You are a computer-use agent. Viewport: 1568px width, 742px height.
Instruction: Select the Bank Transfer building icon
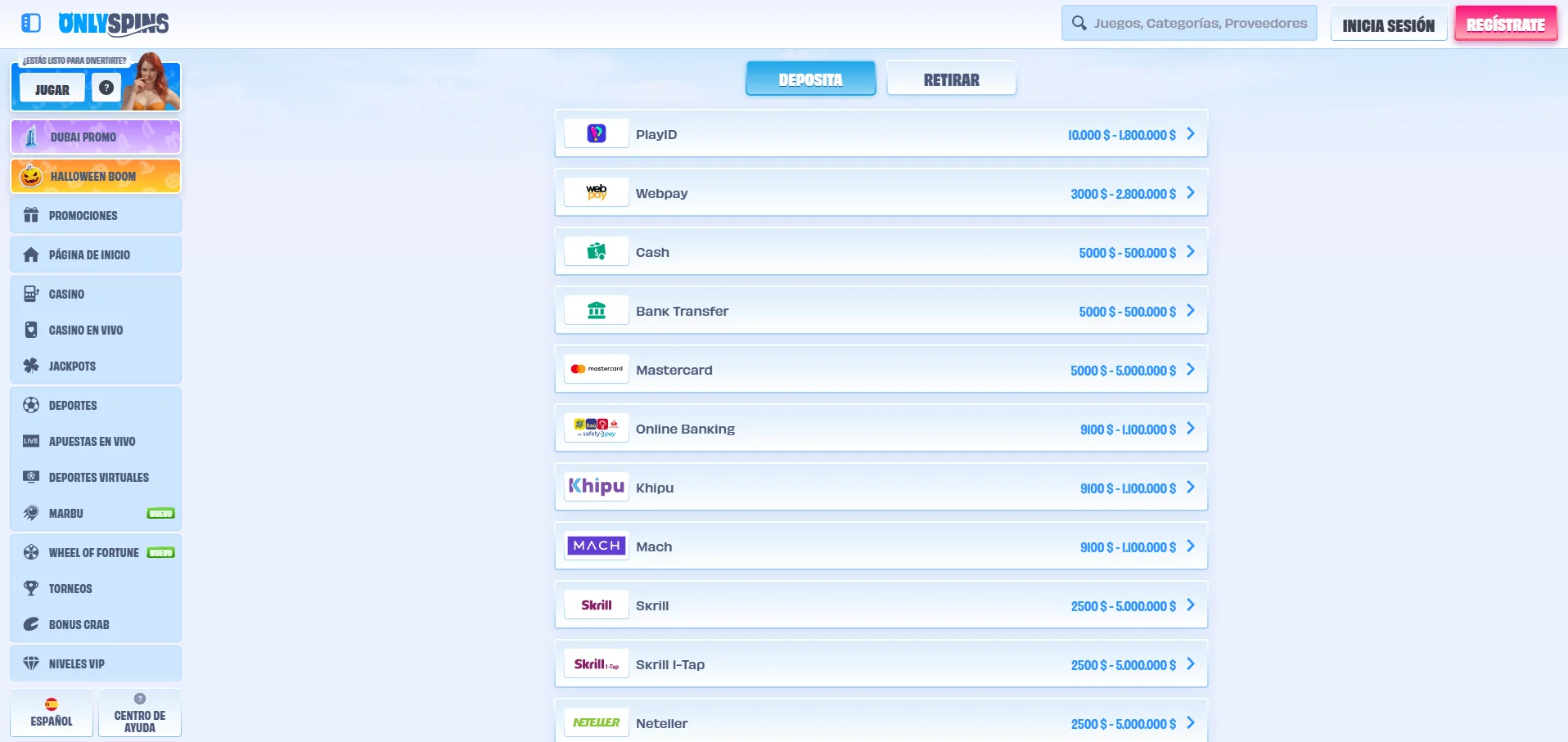pos(597,311)
